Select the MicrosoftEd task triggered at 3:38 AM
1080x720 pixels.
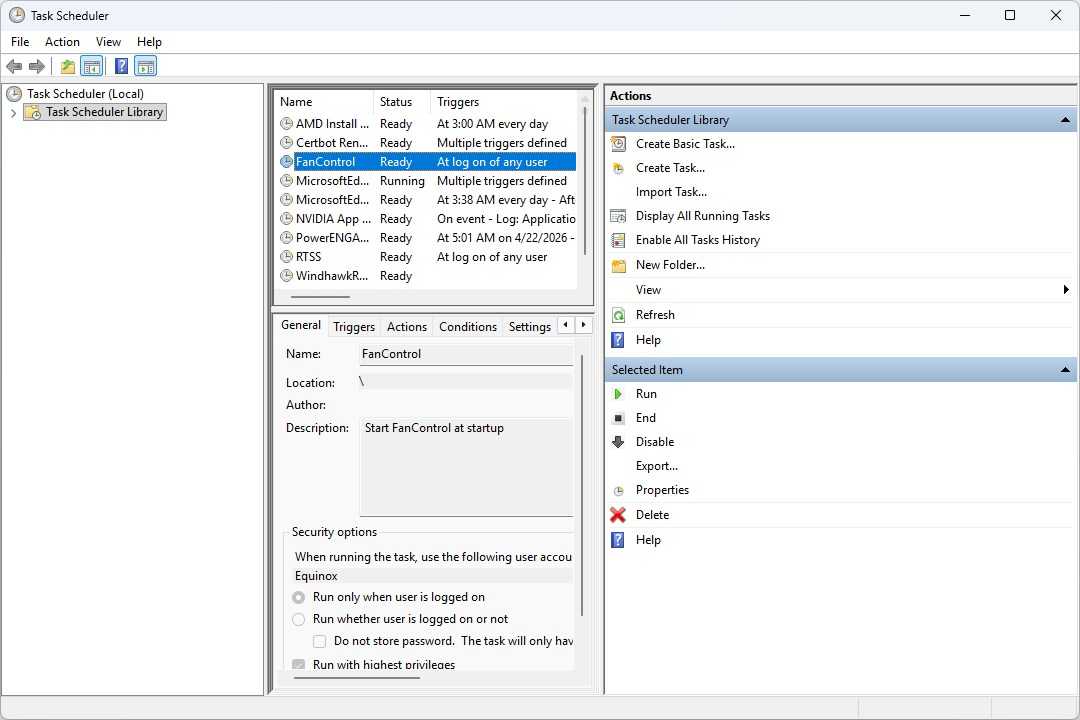427,200
